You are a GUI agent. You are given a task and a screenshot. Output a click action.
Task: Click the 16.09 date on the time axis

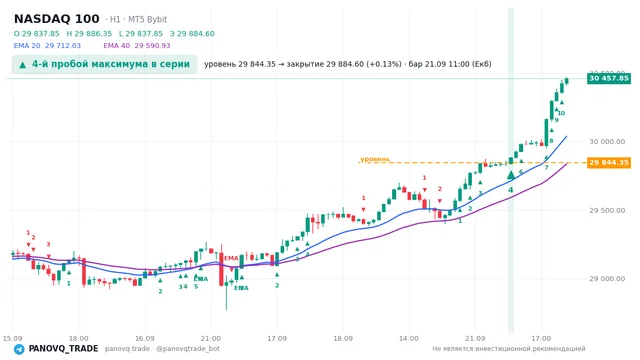(x=144, y=338)
